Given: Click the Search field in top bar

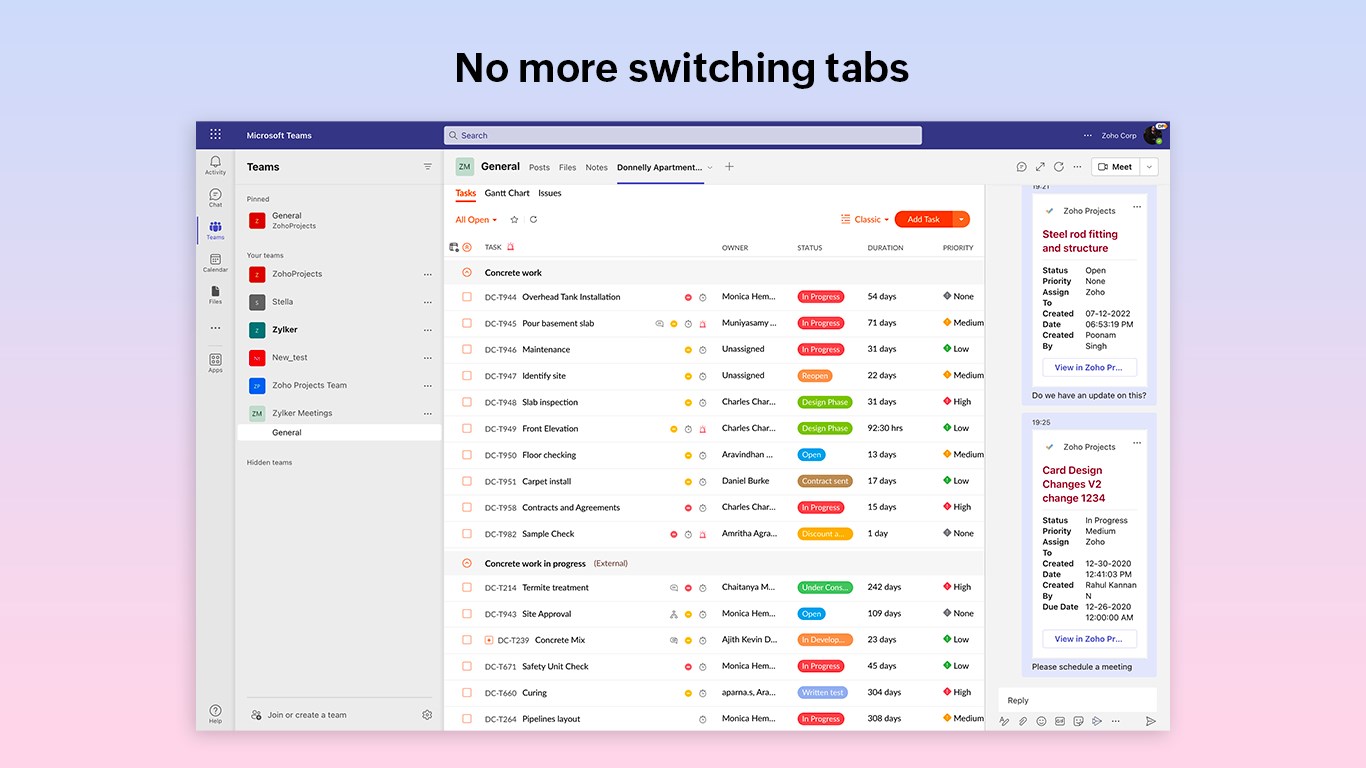Looking at the screenshot, I should [x=683, y=135].
